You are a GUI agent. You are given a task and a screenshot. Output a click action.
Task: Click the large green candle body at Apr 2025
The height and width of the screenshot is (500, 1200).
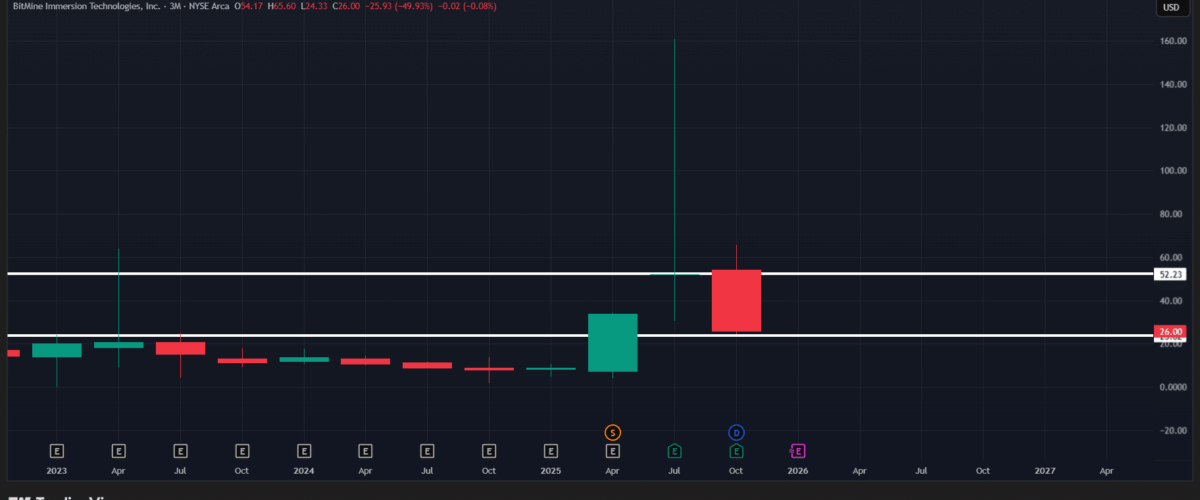[612, 343]
